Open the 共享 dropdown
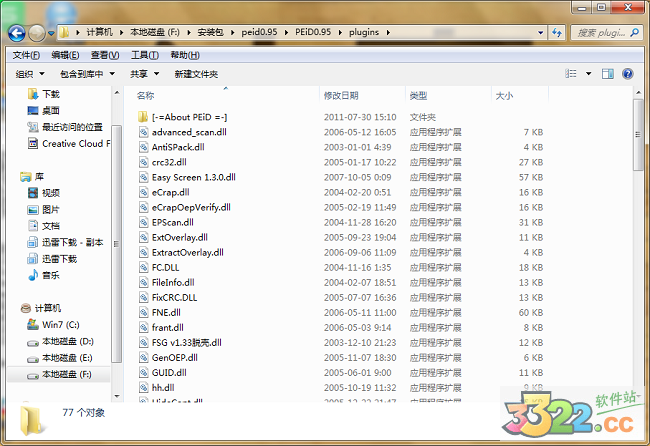This screenshot has width=650, height=446. (144, 74)
